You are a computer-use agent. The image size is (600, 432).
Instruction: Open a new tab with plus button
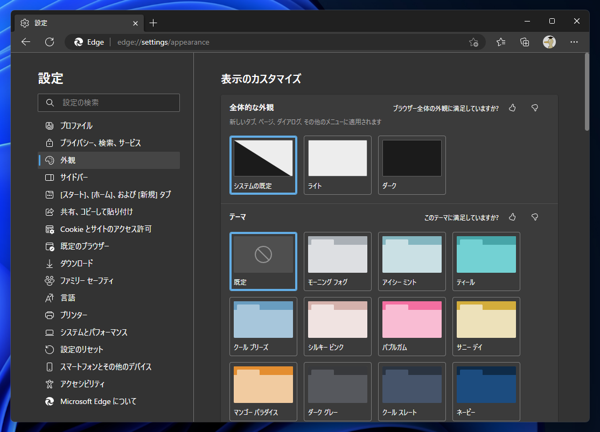tap(153, 23)
